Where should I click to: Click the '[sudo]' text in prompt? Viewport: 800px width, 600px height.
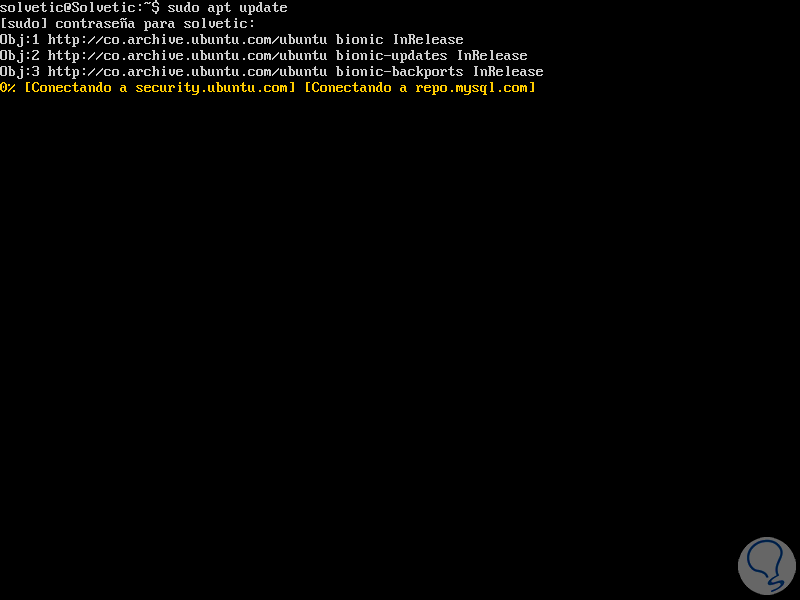pyautogui.click(x=23, y=24)
